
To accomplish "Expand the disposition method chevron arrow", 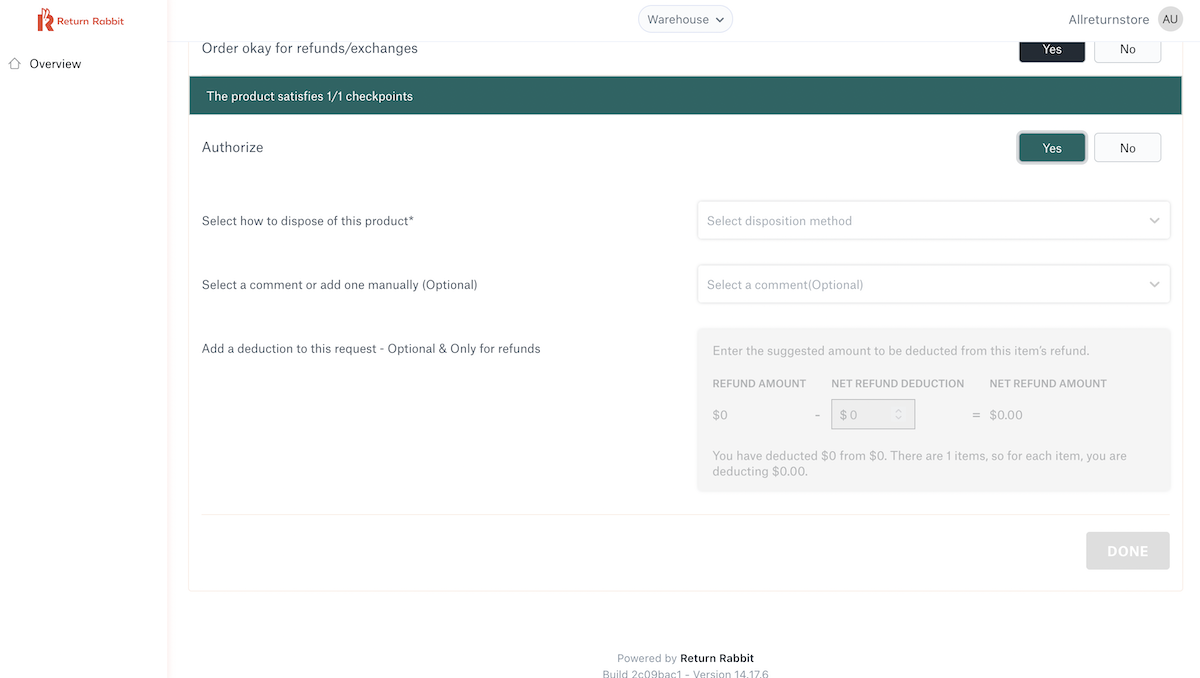I will [x=1154, y=221].
